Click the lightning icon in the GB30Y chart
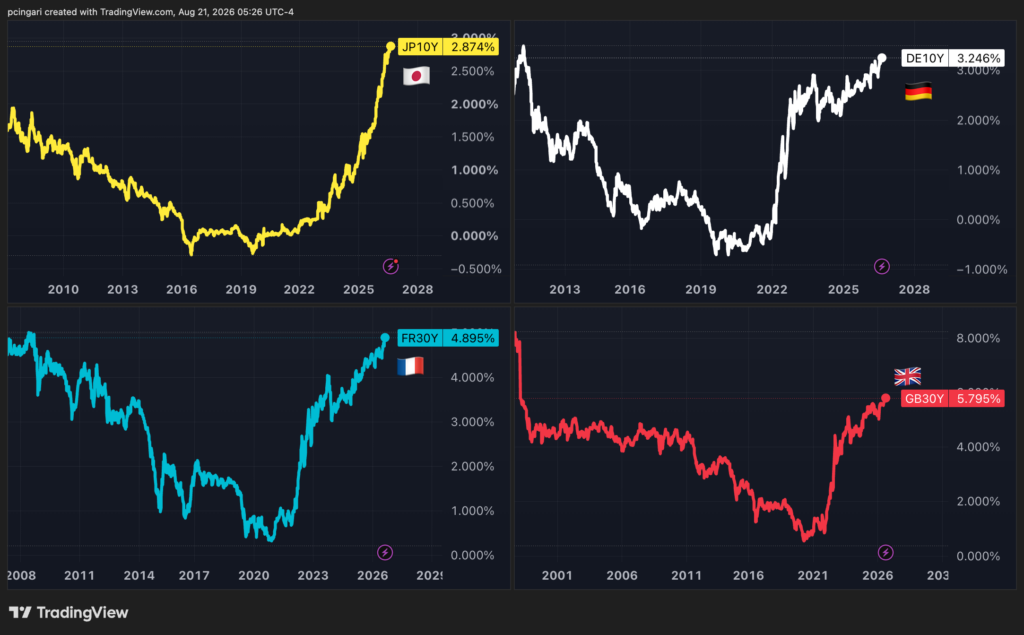 tap(885, 553)
